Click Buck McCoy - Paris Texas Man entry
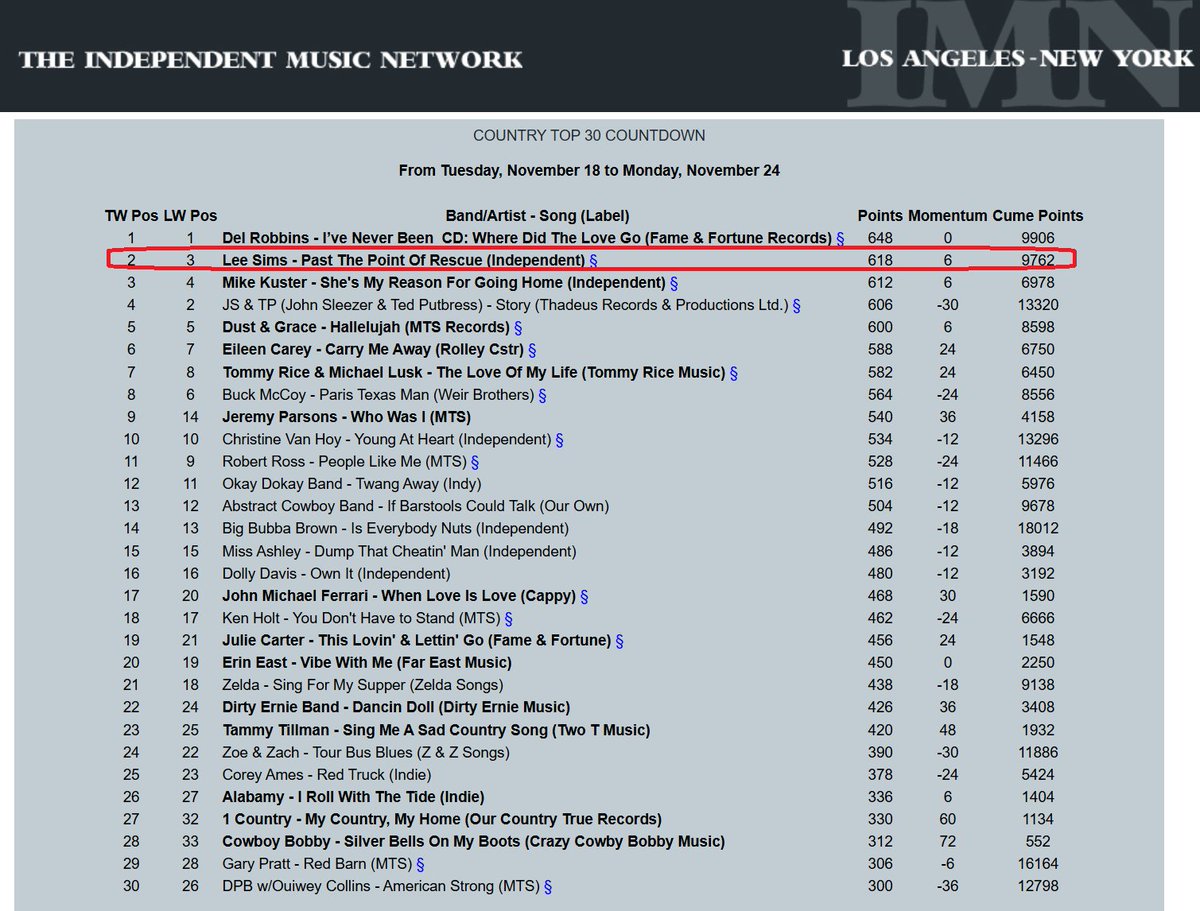Screen dimensions: 1200x911 click(378, 395)
